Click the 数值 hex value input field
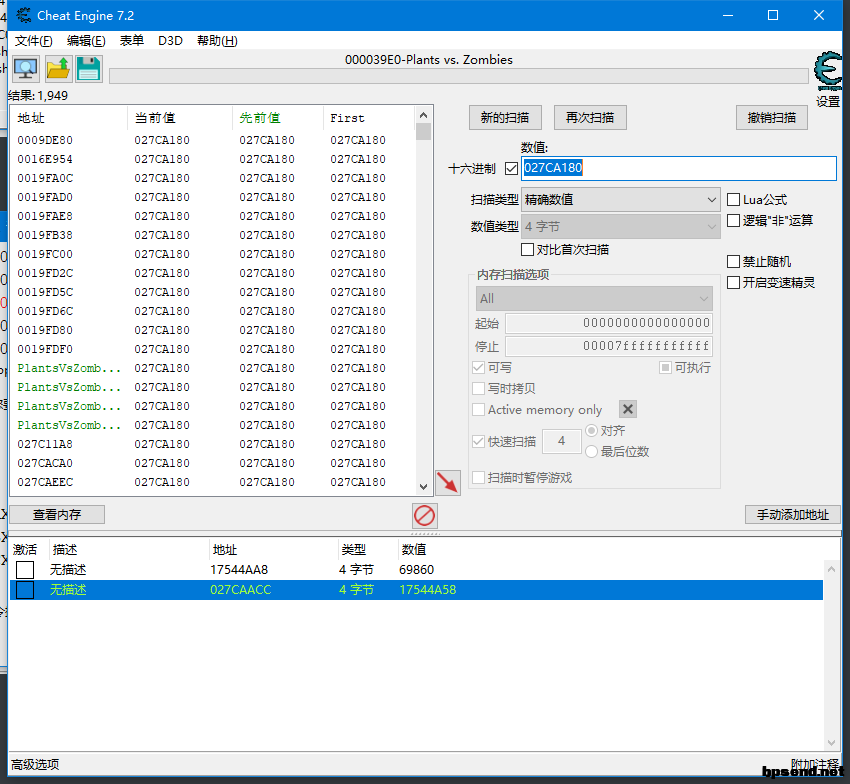The width and height of the screenshot is (850, 784). [679, 168]
